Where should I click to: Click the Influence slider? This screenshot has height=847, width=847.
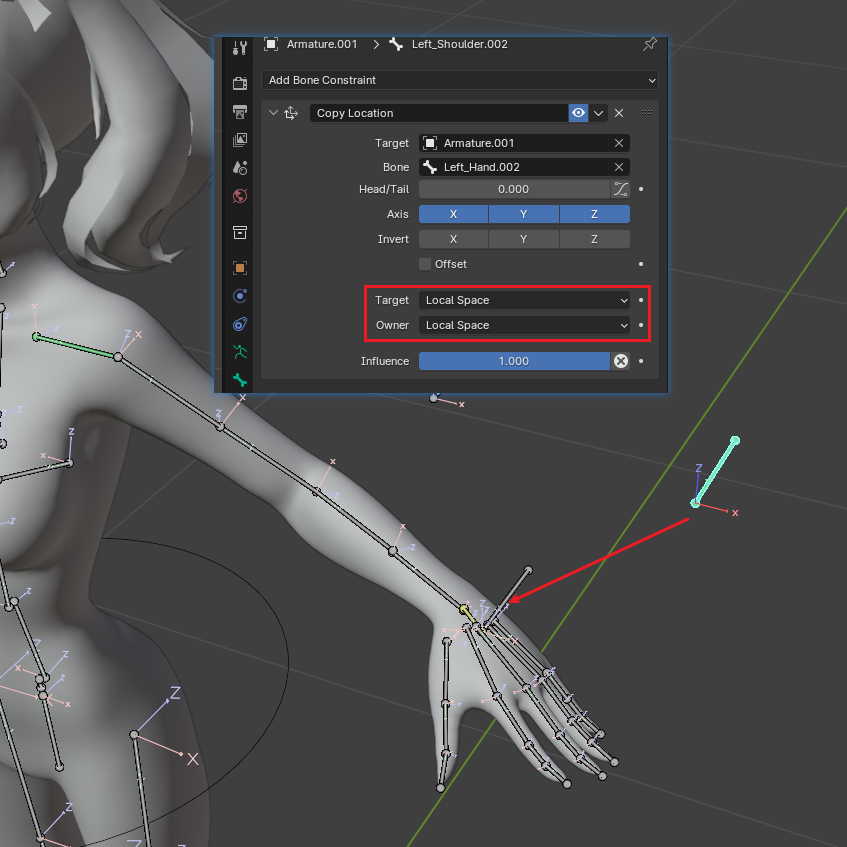pyautogui.click(x=514, y=361)
